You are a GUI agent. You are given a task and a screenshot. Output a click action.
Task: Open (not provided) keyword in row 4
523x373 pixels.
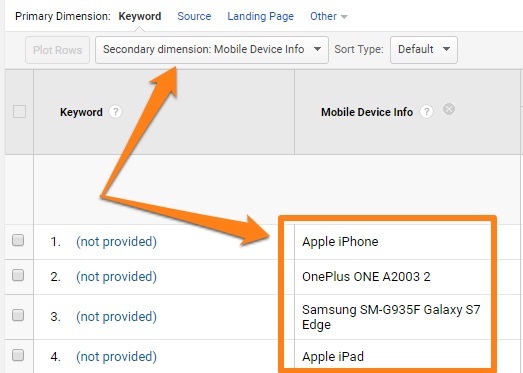pos(116,357)
